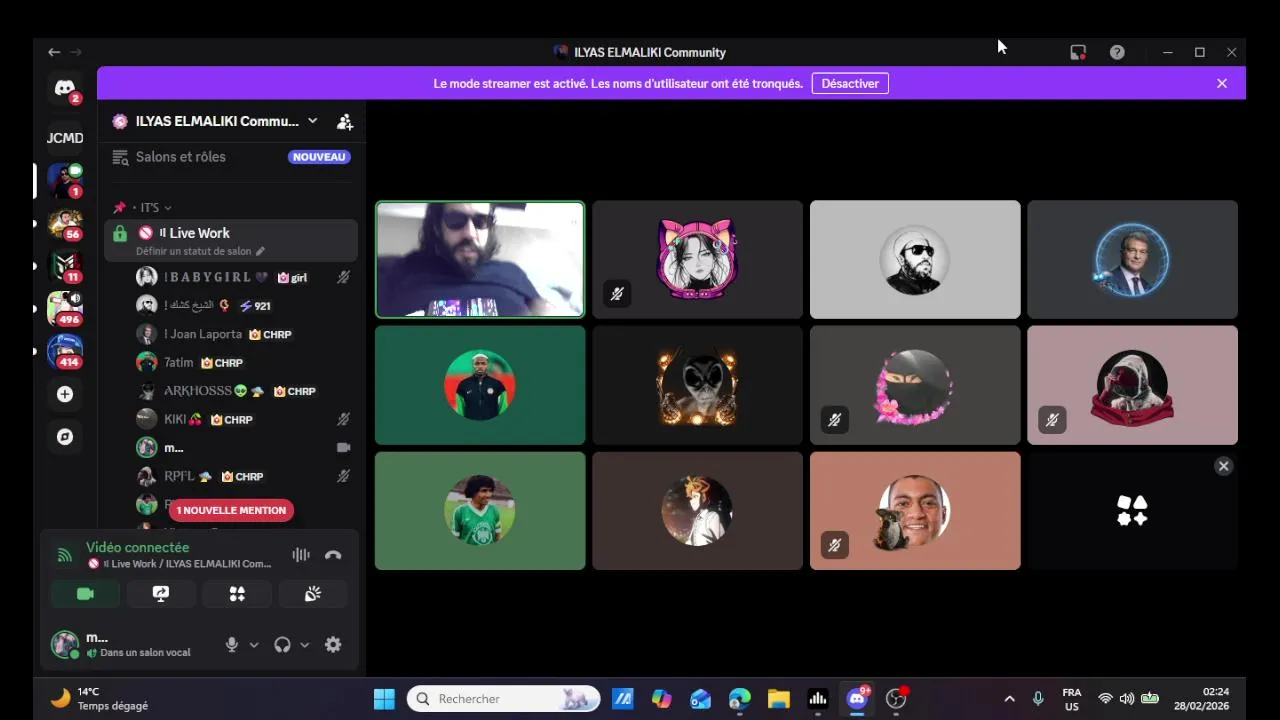Screen dimensions: 1280x720
Task: Open Windows Start menu
Action: click(x=384, y=699)
